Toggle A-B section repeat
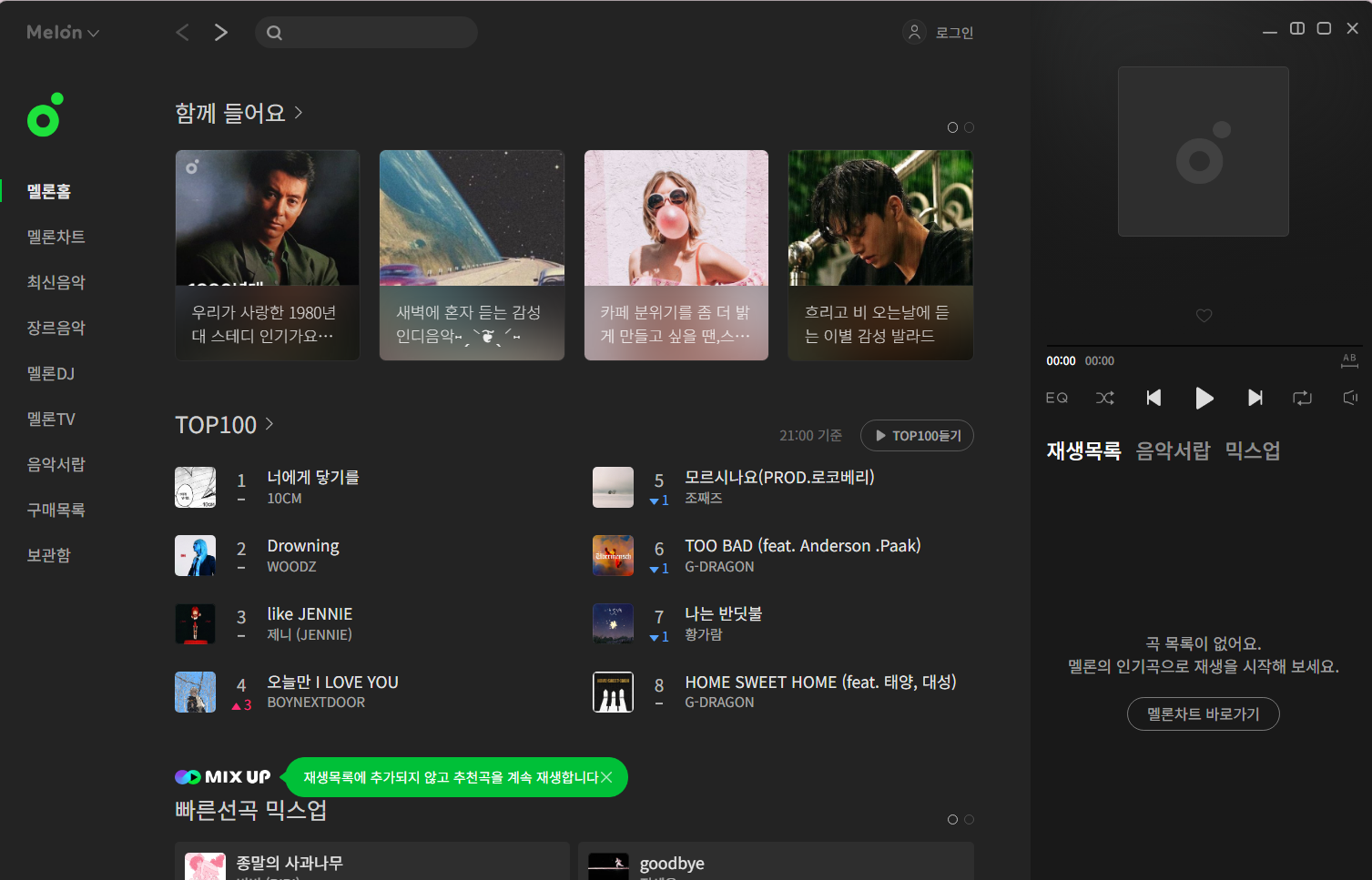 pos(1349,360)
